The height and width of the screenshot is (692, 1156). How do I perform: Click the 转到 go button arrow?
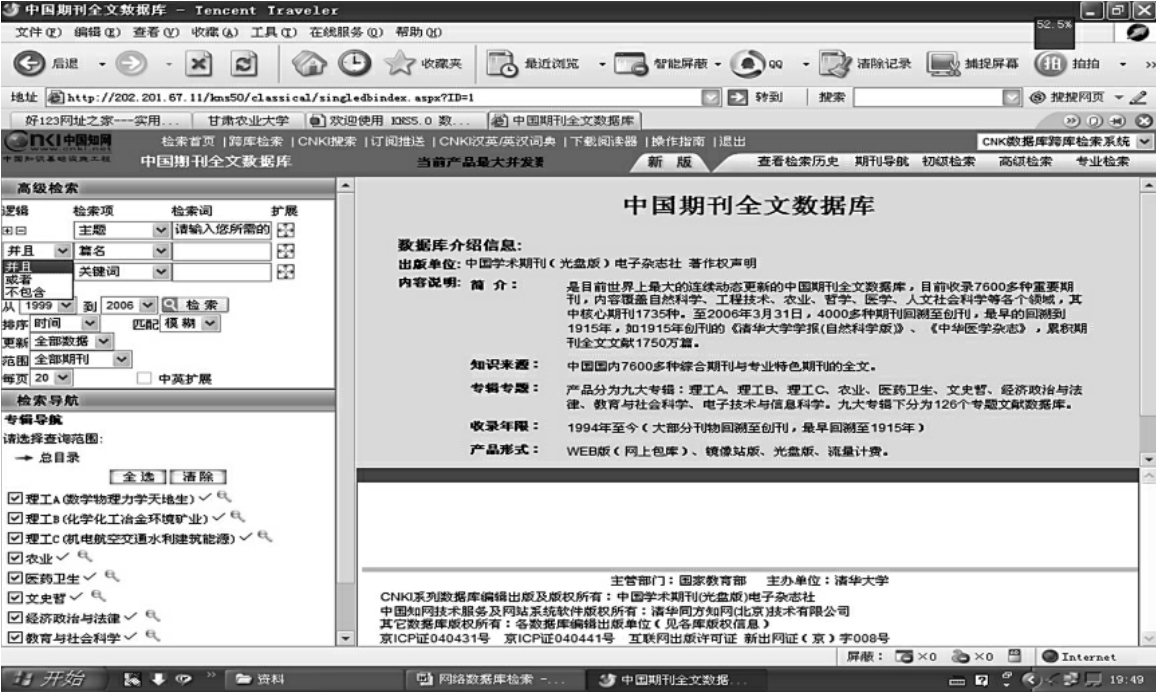click(x=737, y=97)
